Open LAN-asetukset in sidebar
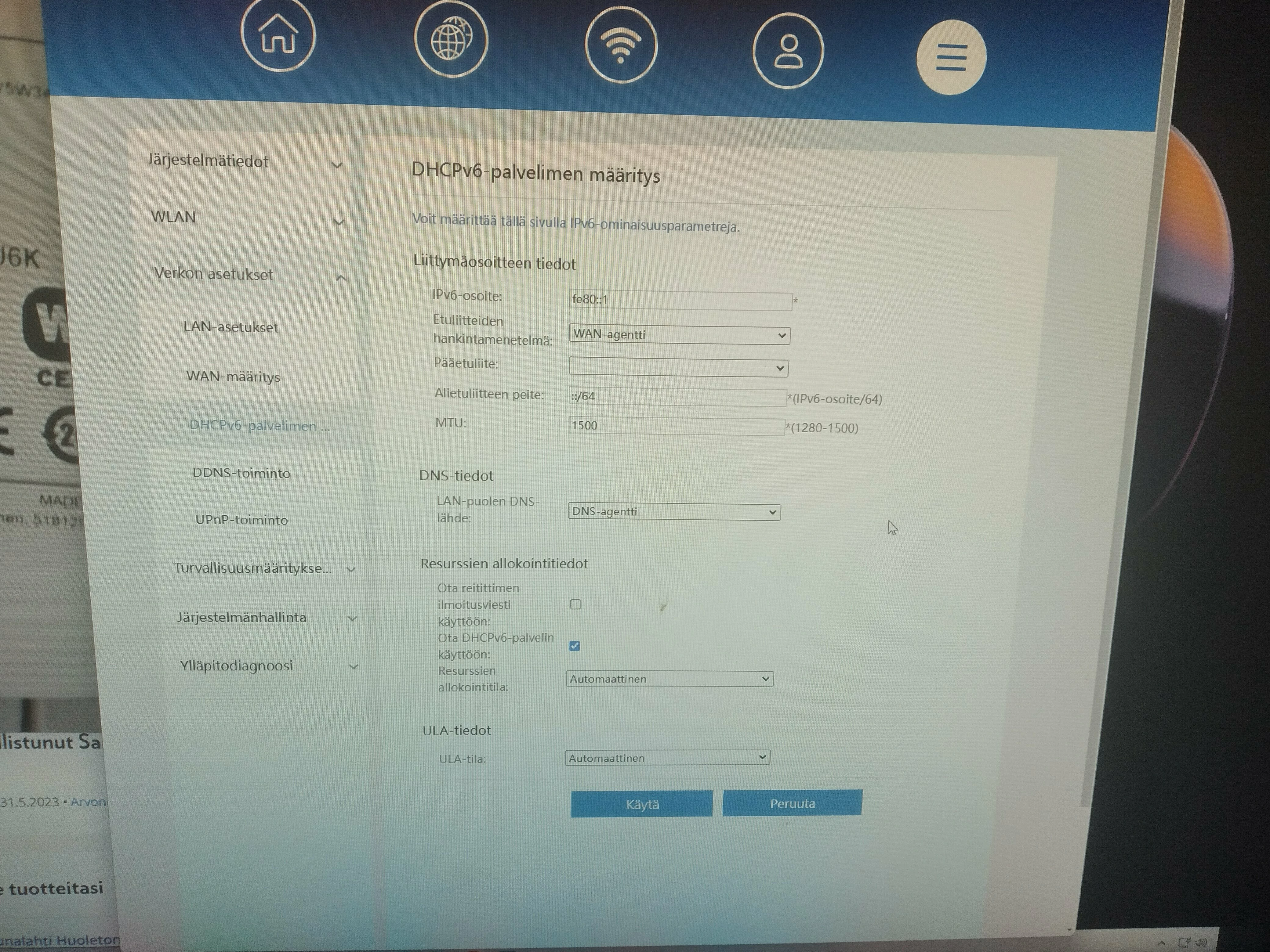 click(x=231, y=328)
